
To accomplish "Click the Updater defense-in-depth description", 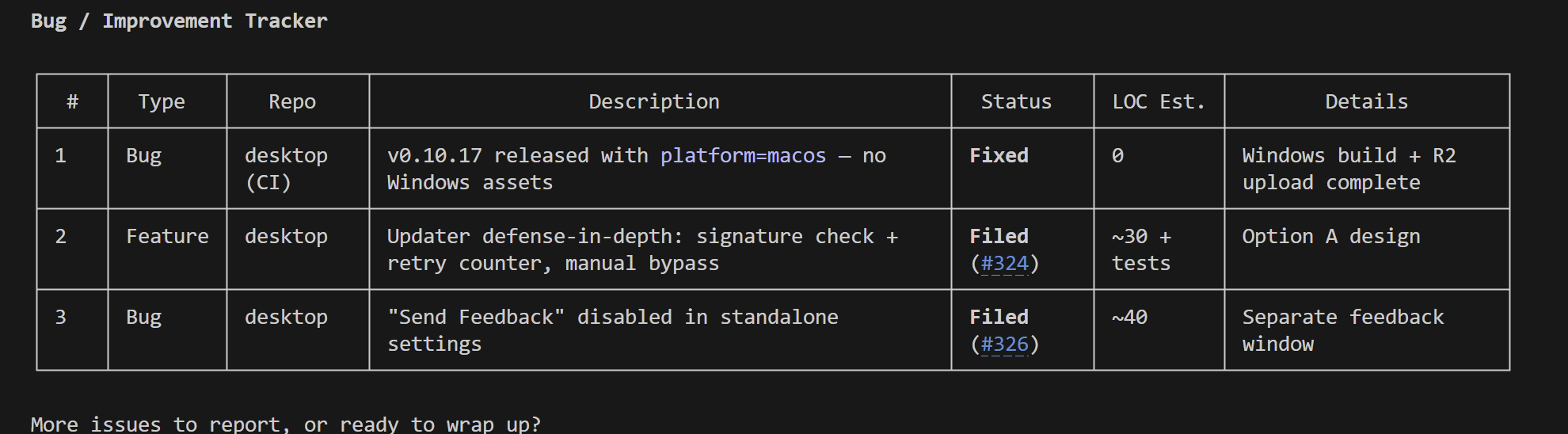I will pos(641,249).
